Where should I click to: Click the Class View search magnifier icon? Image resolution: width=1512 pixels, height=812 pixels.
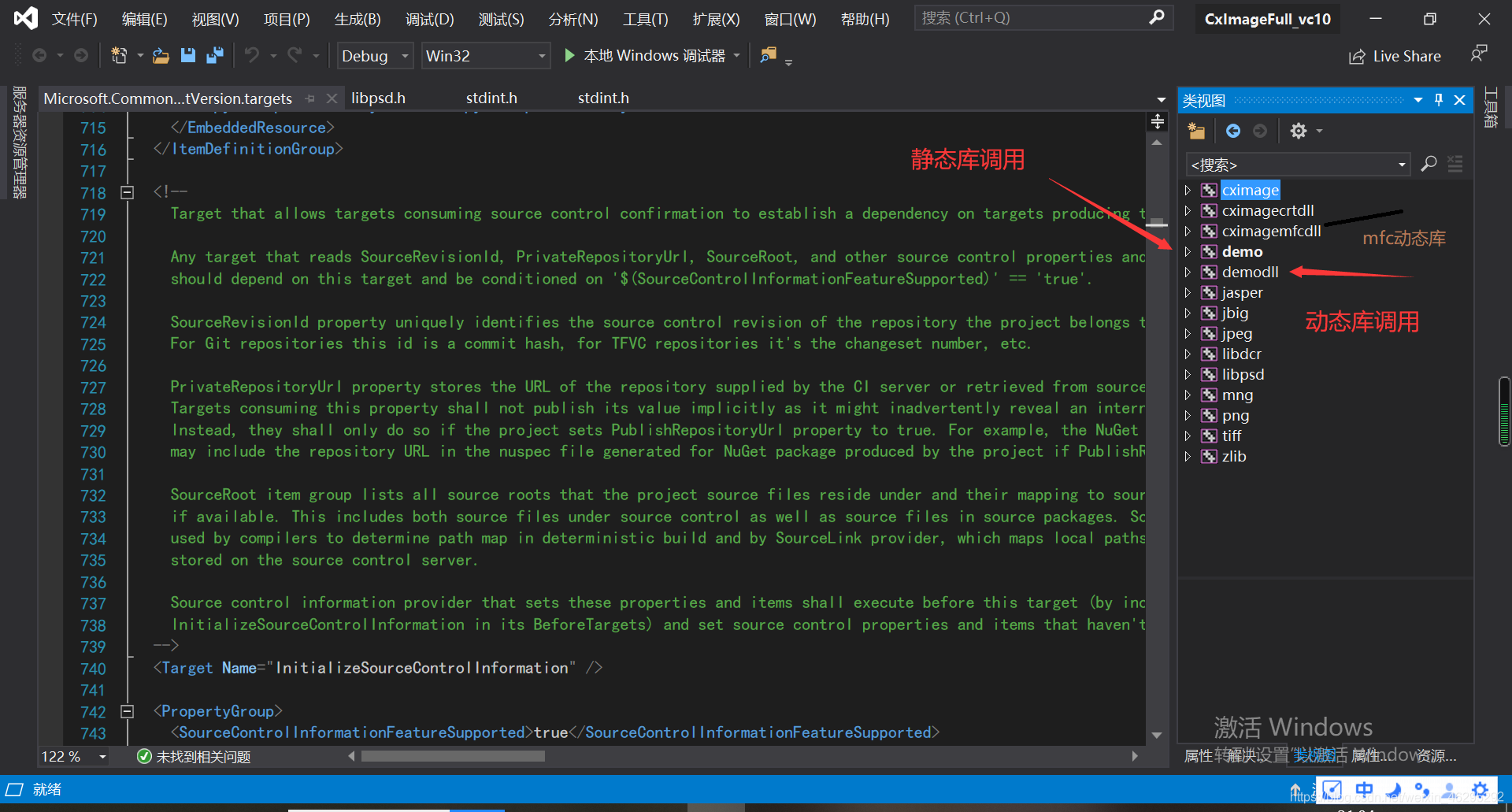click(x=1429, y=164)
